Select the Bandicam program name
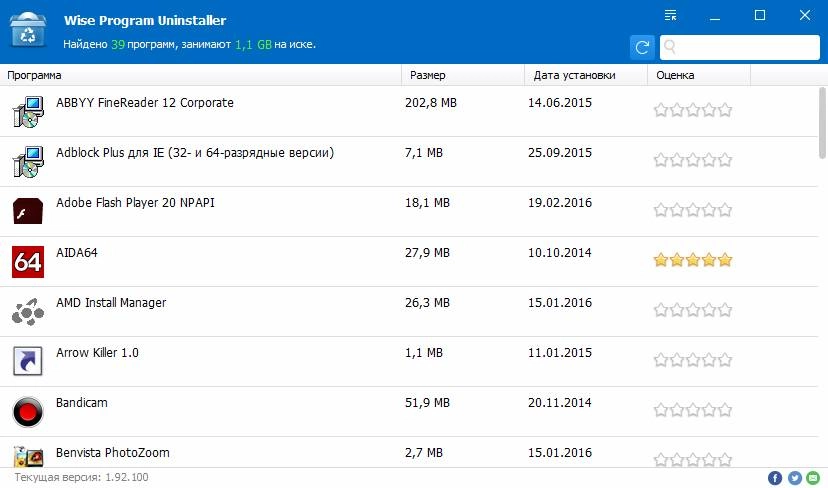 tap(82, 402)
